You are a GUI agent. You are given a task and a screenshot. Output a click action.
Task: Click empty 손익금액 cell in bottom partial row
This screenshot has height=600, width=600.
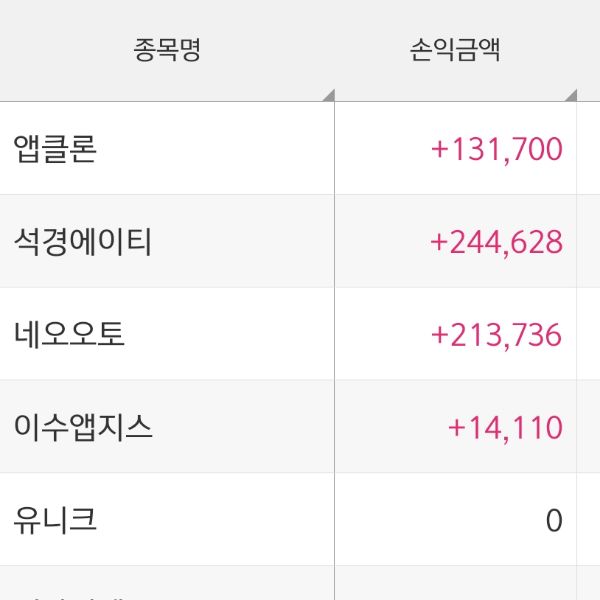455,585
